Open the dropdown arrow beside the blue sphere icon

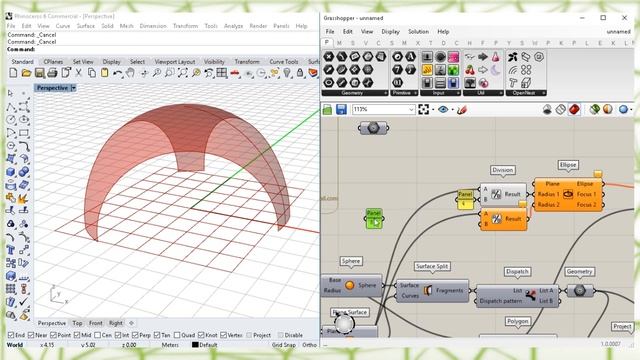[631, 110]
